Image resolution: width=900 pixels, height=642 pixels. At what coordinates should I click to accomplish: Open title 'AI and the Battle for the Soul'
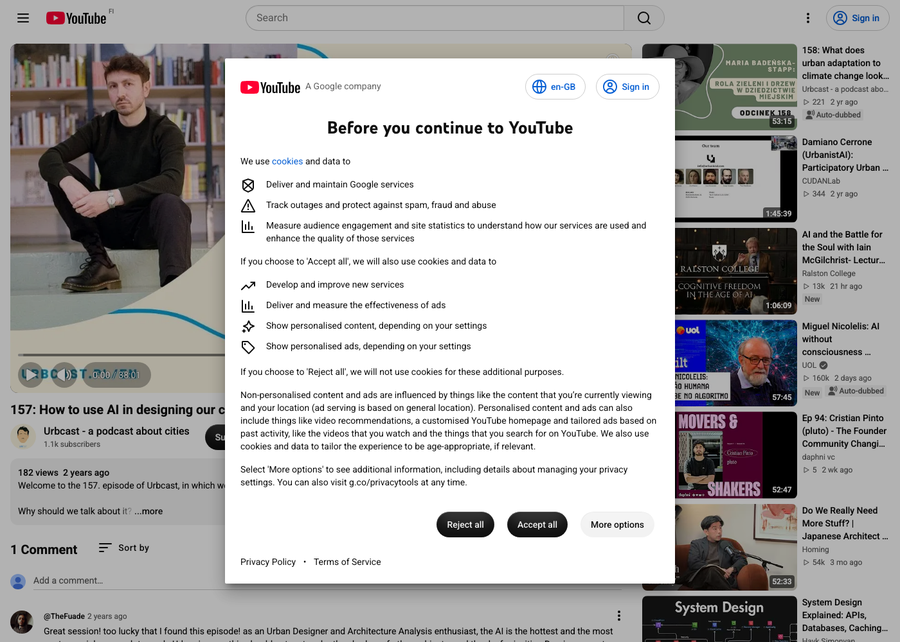coord(844,247)
